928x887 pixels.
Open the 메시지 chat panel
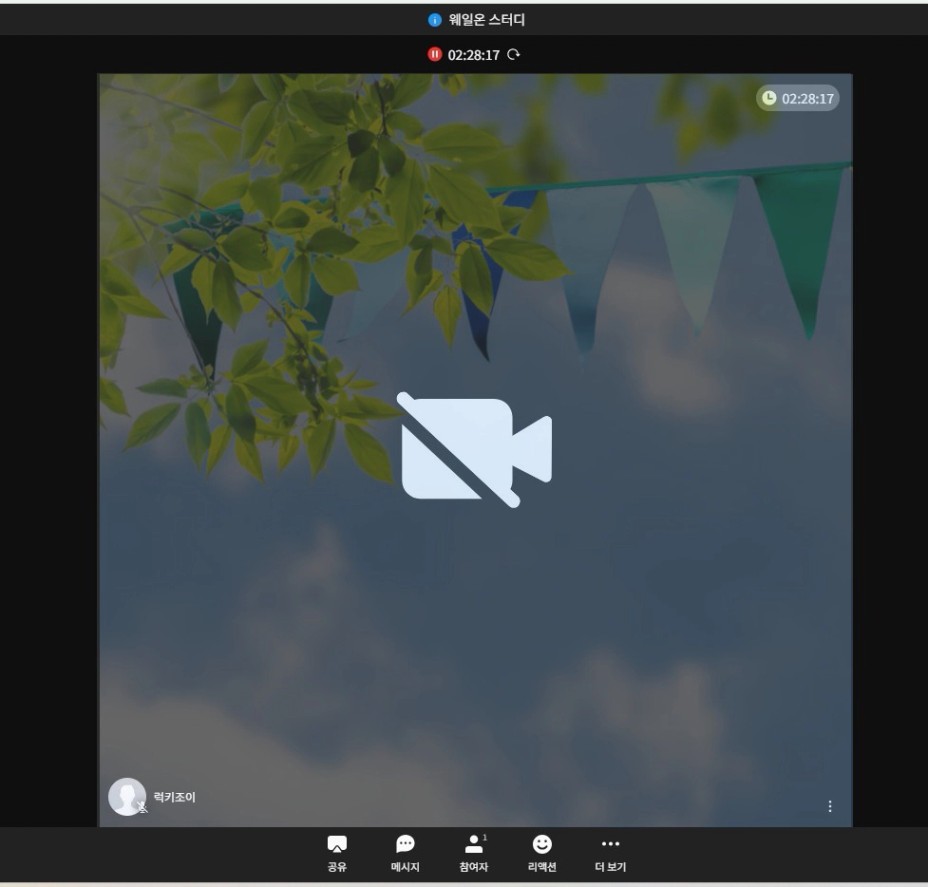(x=405, y=853)
